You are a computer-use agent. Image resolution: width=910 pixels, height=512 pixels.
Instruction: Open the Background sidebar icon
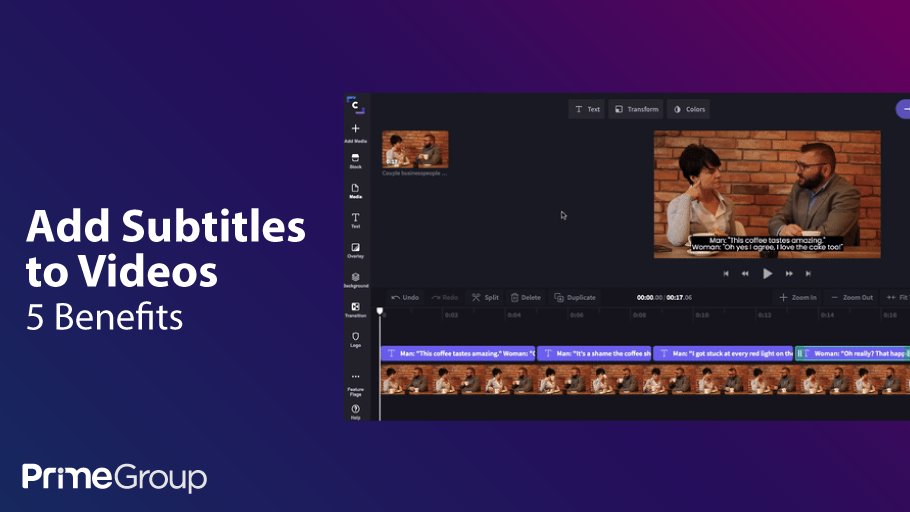coord(356,280)
